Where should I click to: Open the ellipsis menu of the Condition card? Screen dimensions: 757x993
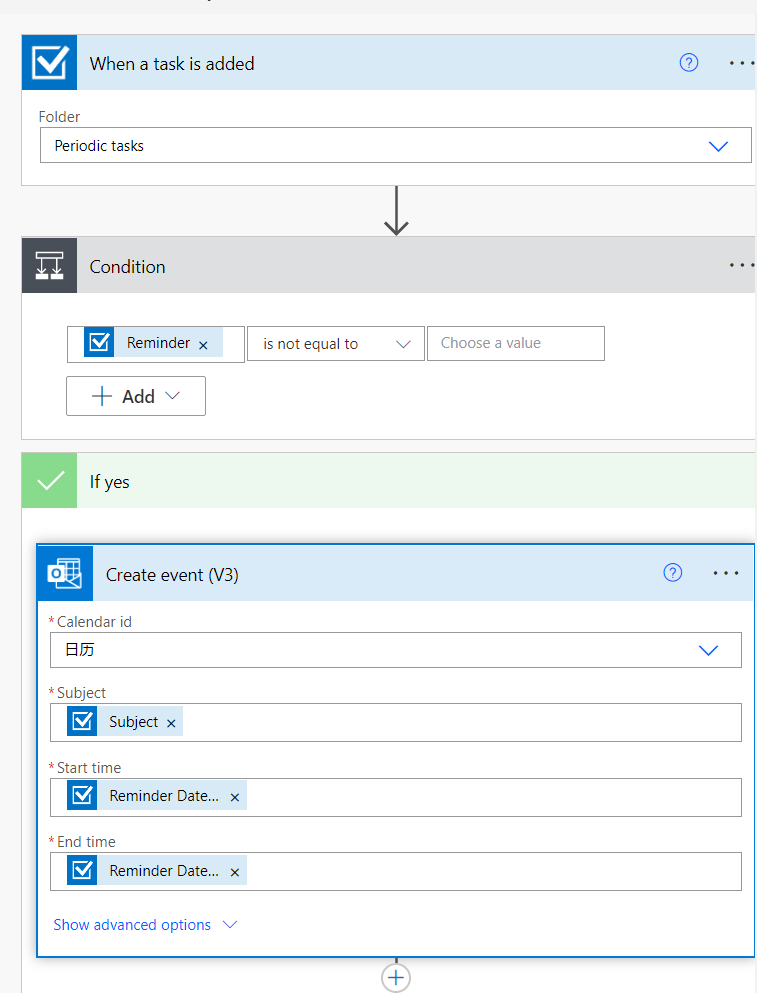[741, 265]
